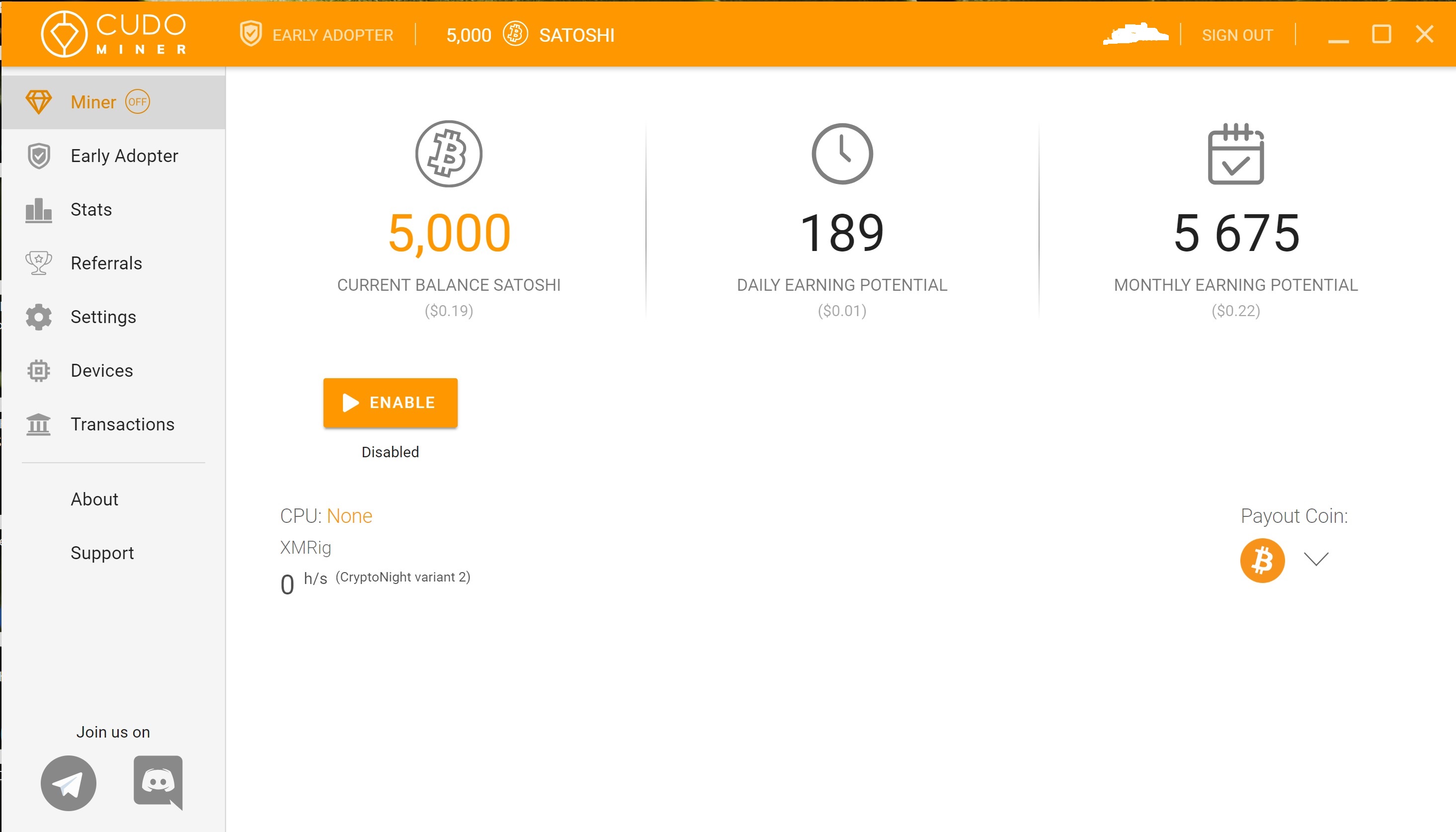Click the CPU: None label

tap(326, 516)
